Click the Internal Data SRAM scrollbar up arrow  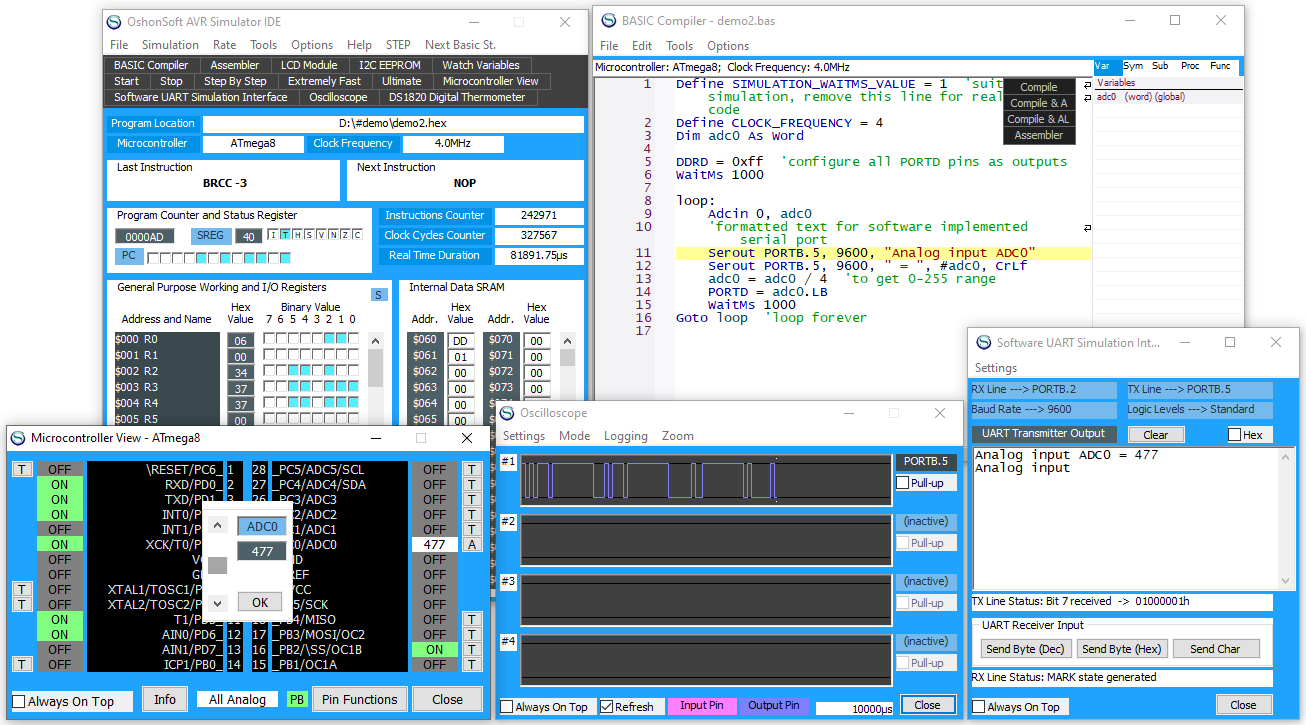(x=567, y=339)
